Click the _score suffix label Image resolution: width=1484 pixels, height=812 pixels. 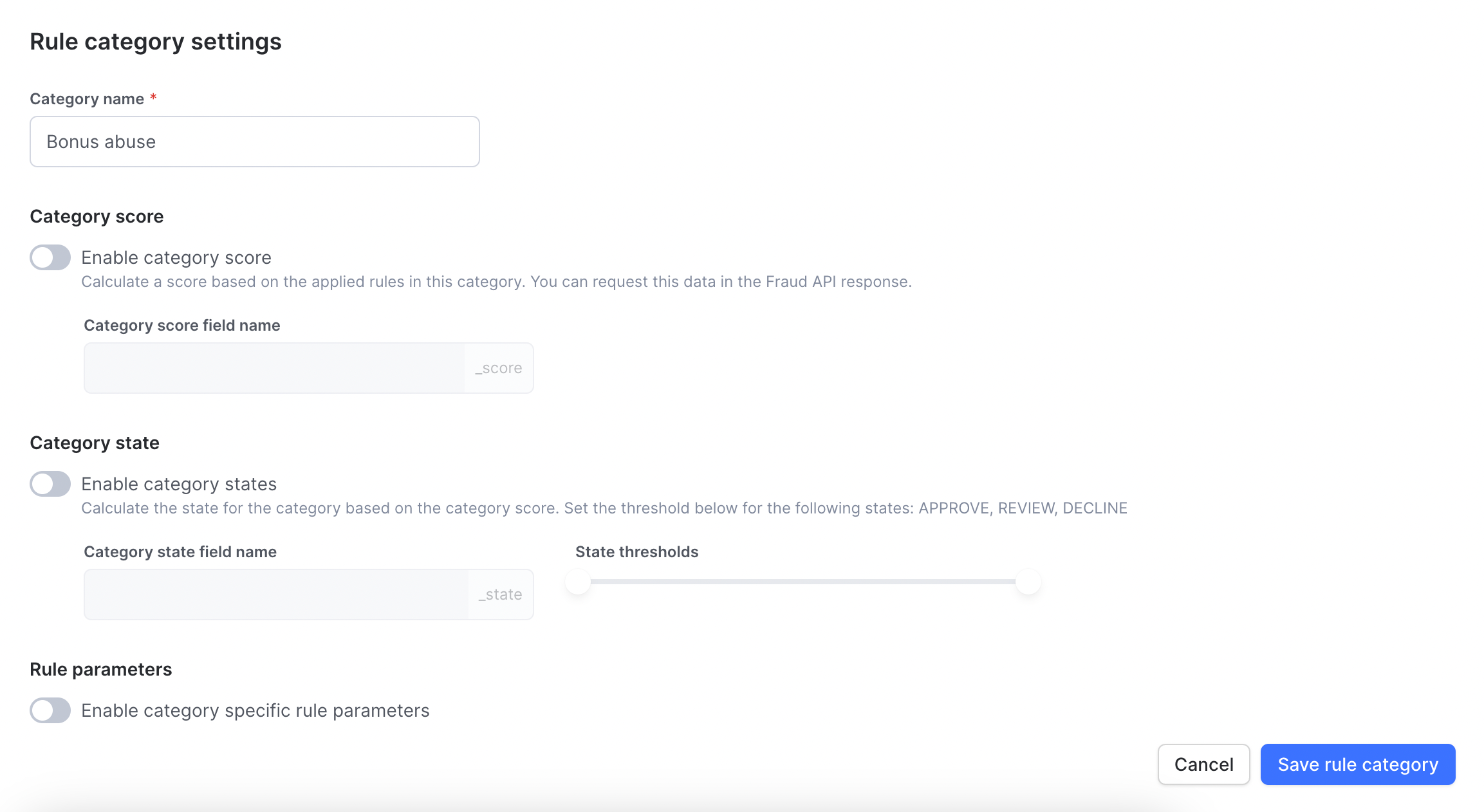click(x=499, y=368)
